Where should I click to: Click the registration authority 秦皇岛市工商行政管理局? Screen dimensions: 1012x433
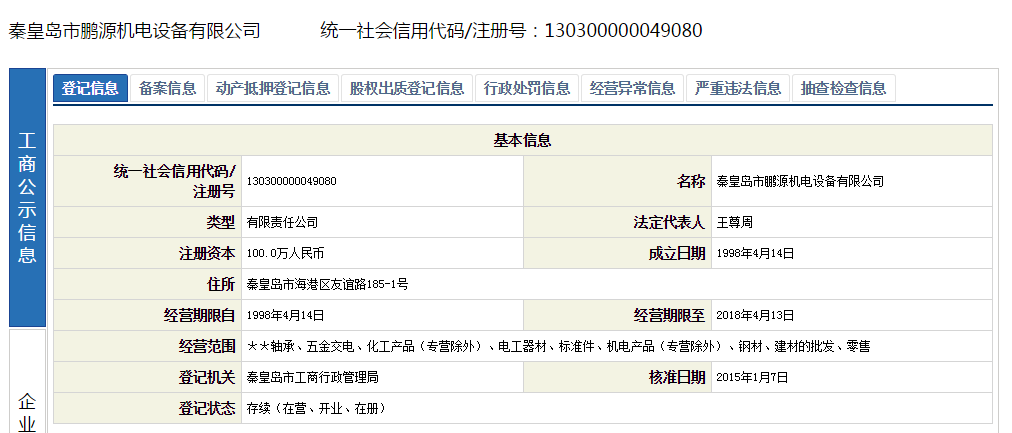(312, 377)
